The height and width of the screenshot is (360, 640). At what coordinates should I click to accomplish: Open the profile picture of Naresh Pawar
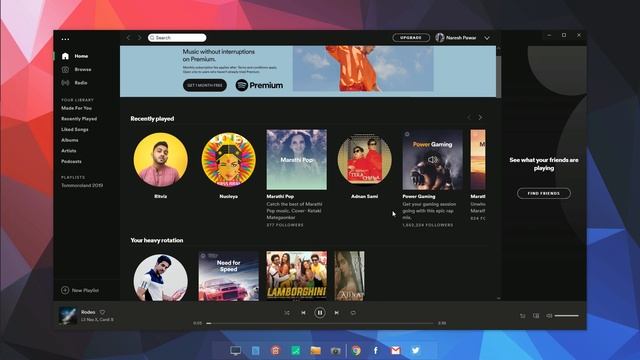tap(440, 38)
